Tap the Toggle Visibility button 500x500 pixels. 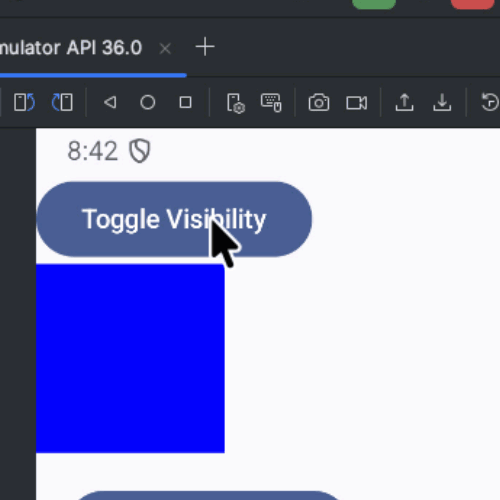[174, 219]
